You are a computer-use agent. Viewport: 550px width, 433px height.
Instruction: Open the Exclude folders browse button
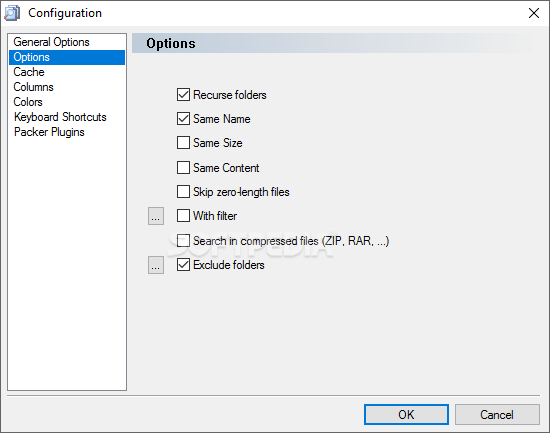point(156,265)
